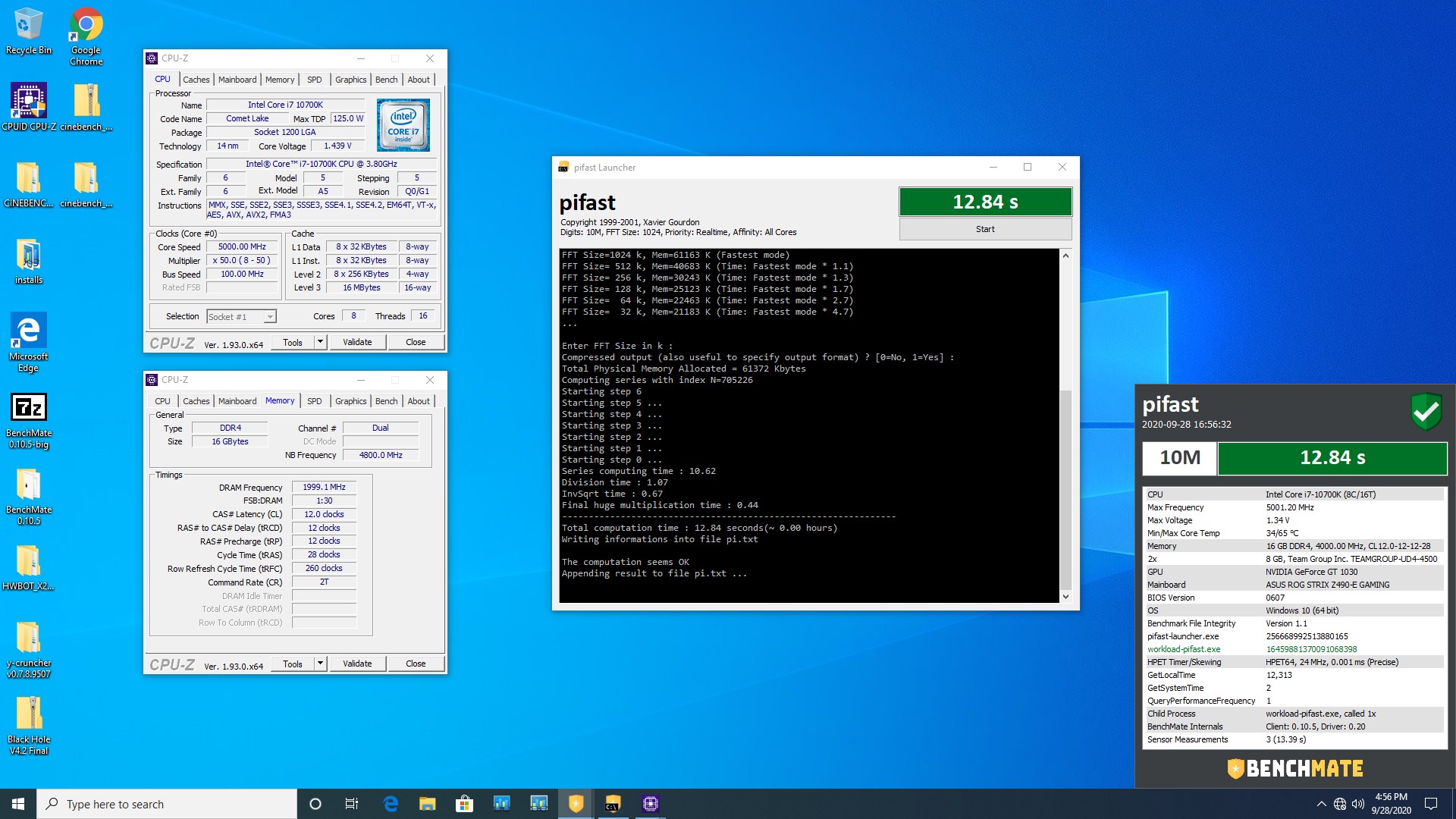Click the Mainboard row ASUS ROG STRIX Z490-E
Image resolution: width=1456 pixels, height=819 pixels.
[x=1294, y=585]
